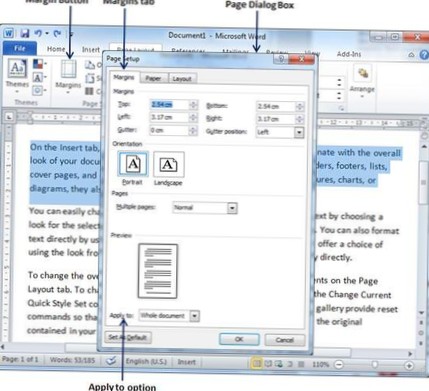Screen dimensions: 429x391
Task: Click into the Left margin field
Action: pos(169,117)
